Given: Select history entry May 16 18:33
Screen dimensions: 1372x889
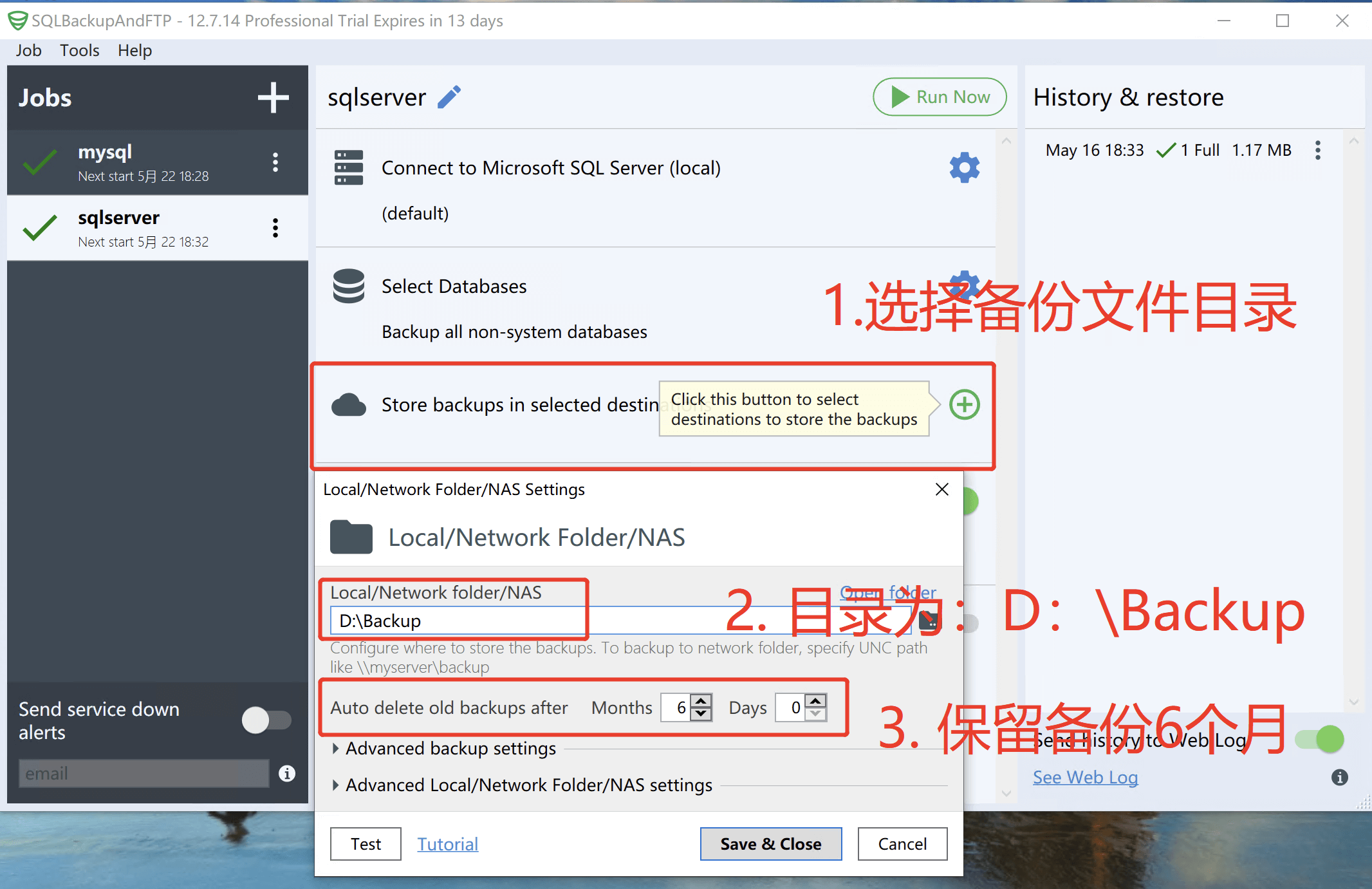Looking at the screenshot, I should point(1169,150).
